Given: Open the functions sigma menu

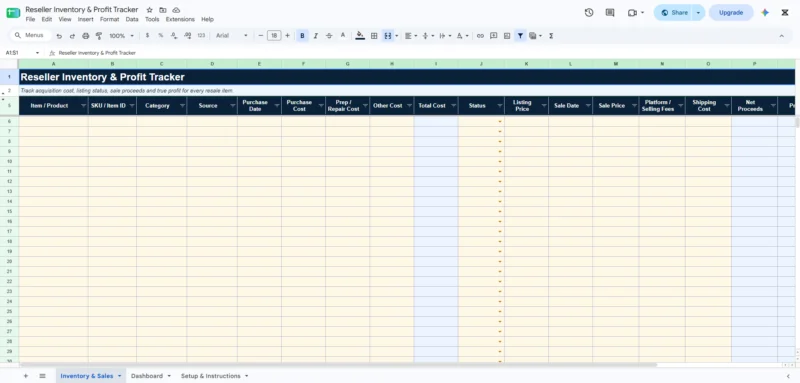Looking at the screenshot, I should click(551, 36).
